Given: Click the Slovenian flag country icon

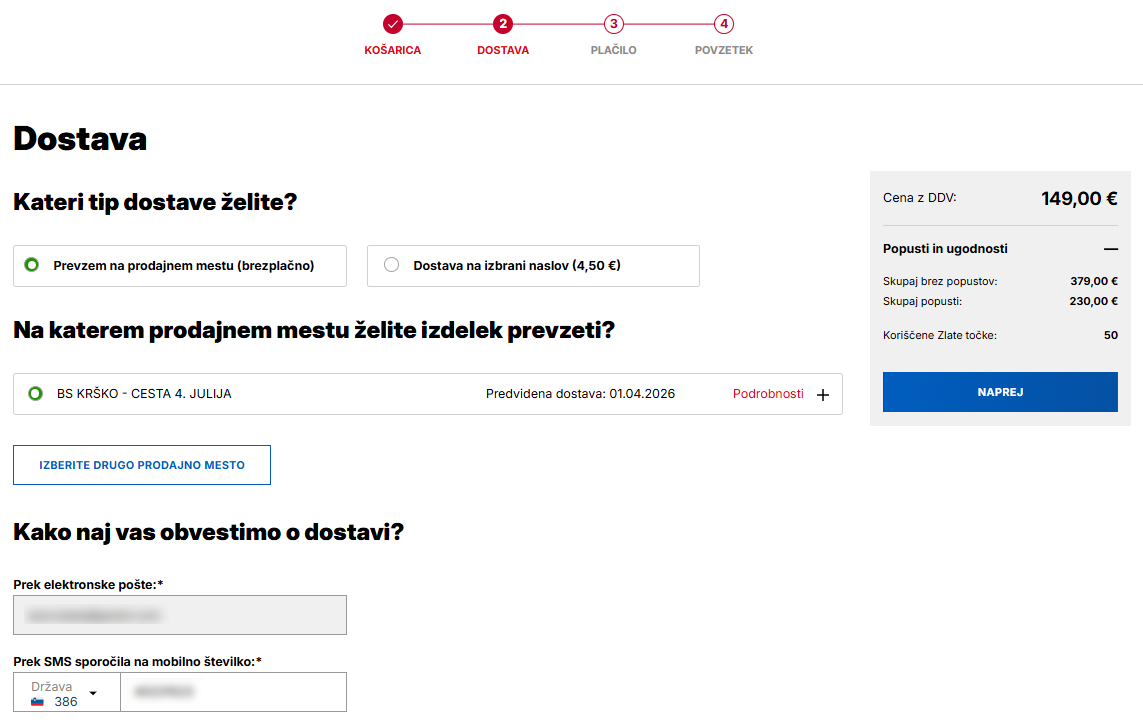Looking at the screenshot, I should coord(38,702).
